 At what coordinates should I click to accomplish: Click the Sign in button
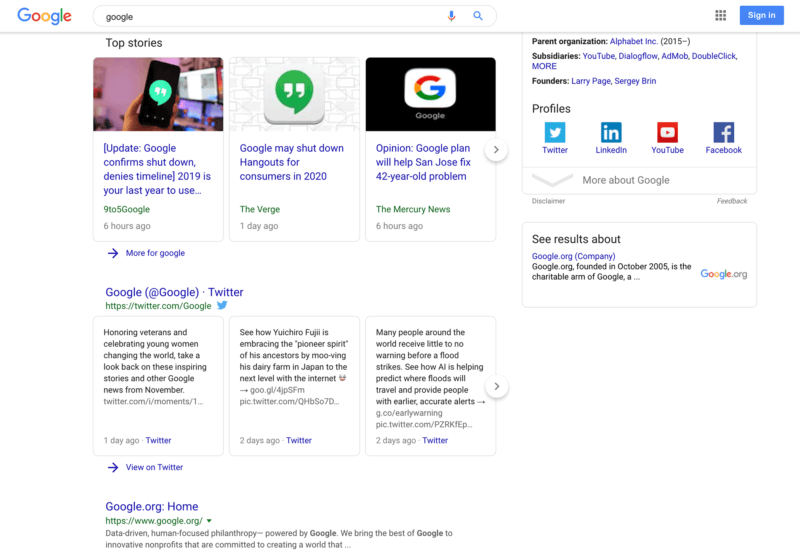pyautogui.click(x=761, y=15)
